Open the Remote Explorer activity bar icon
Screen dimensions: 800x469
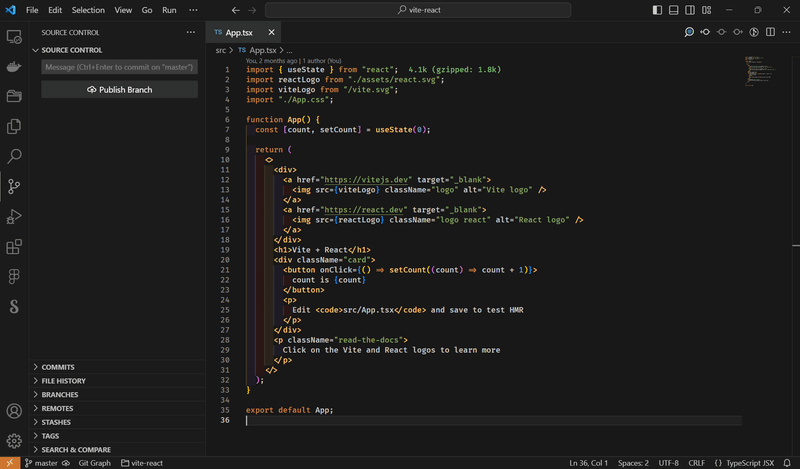14,37
